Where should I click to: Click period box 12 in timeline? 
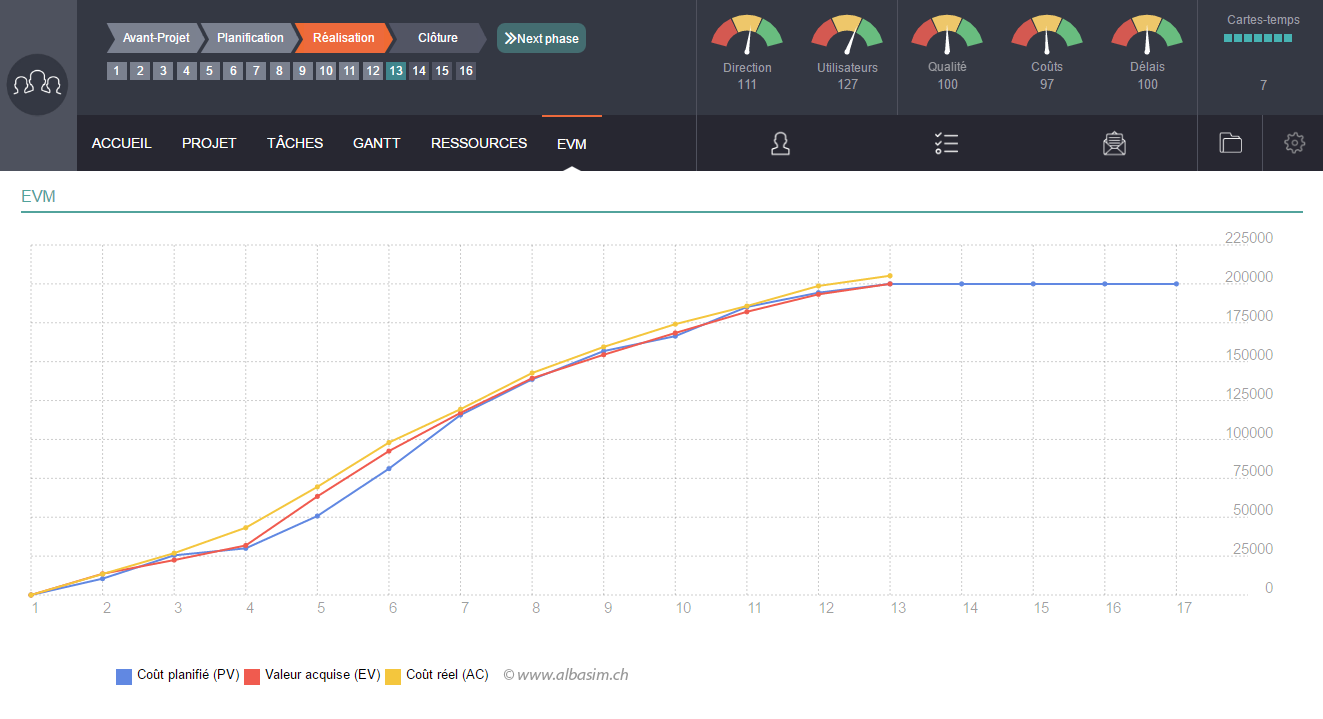[372, 71]
